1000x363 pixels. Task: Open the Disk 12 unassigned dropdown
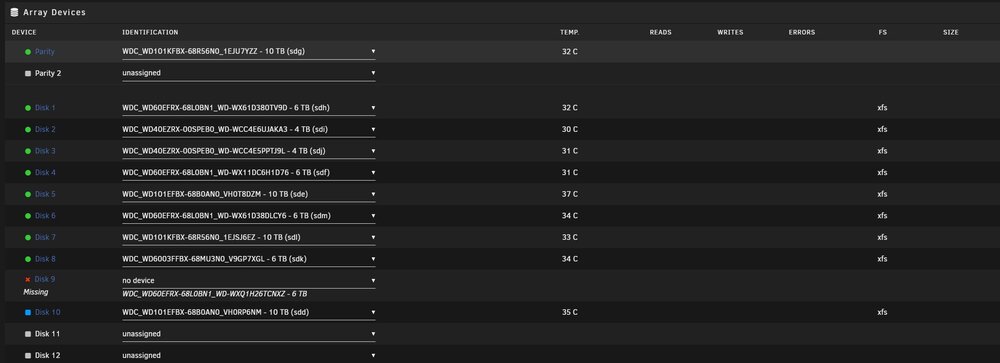tap(249, 355)
